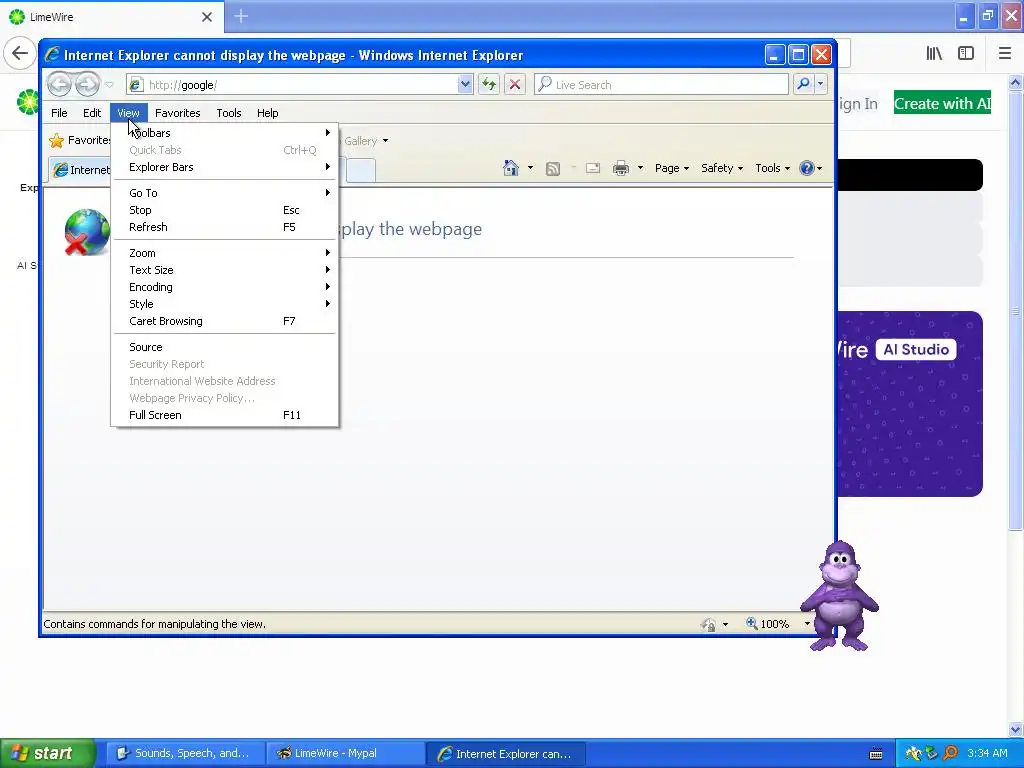Click the page icon in the address bar

(x=136, y=84)
